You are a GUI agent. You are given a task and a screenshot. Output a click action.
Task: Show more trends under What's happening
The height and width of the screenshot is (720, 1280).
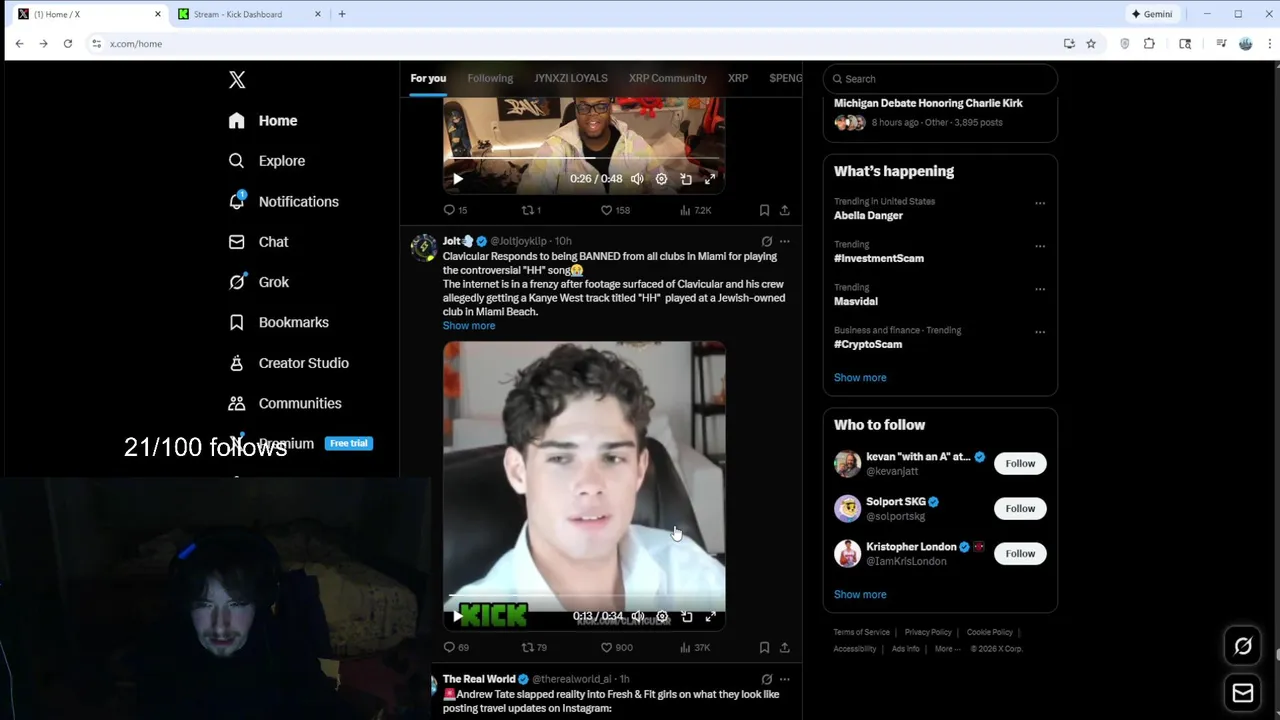click(860, 378)
